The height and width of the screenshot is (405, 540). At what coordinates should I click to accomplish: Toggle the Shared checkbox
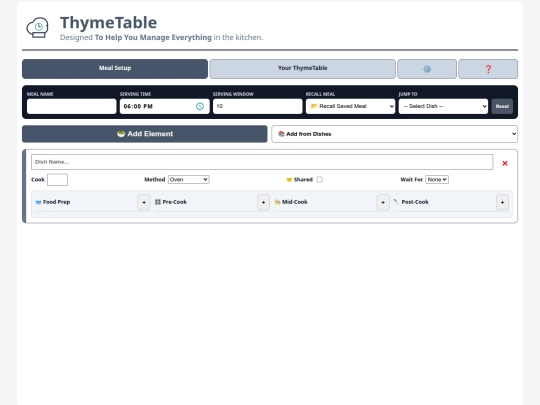(x=320, y=179)
